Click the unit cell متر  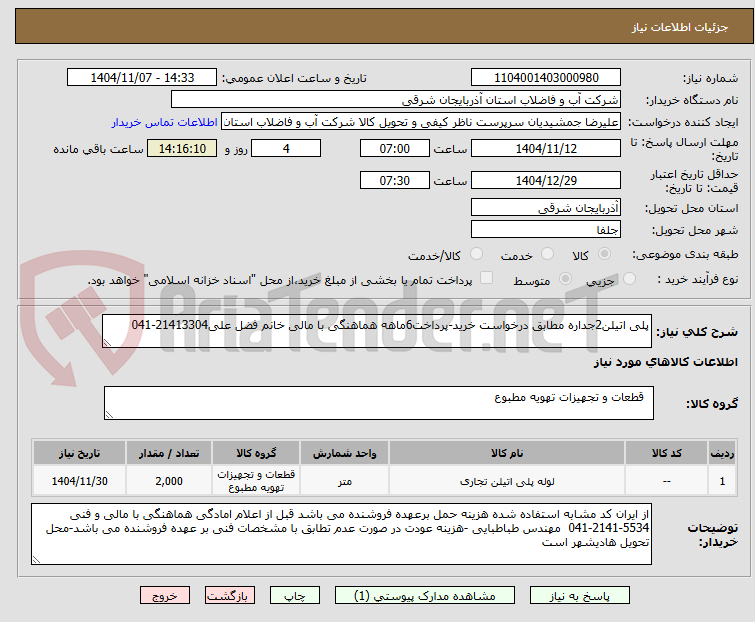tap(344, 481)
